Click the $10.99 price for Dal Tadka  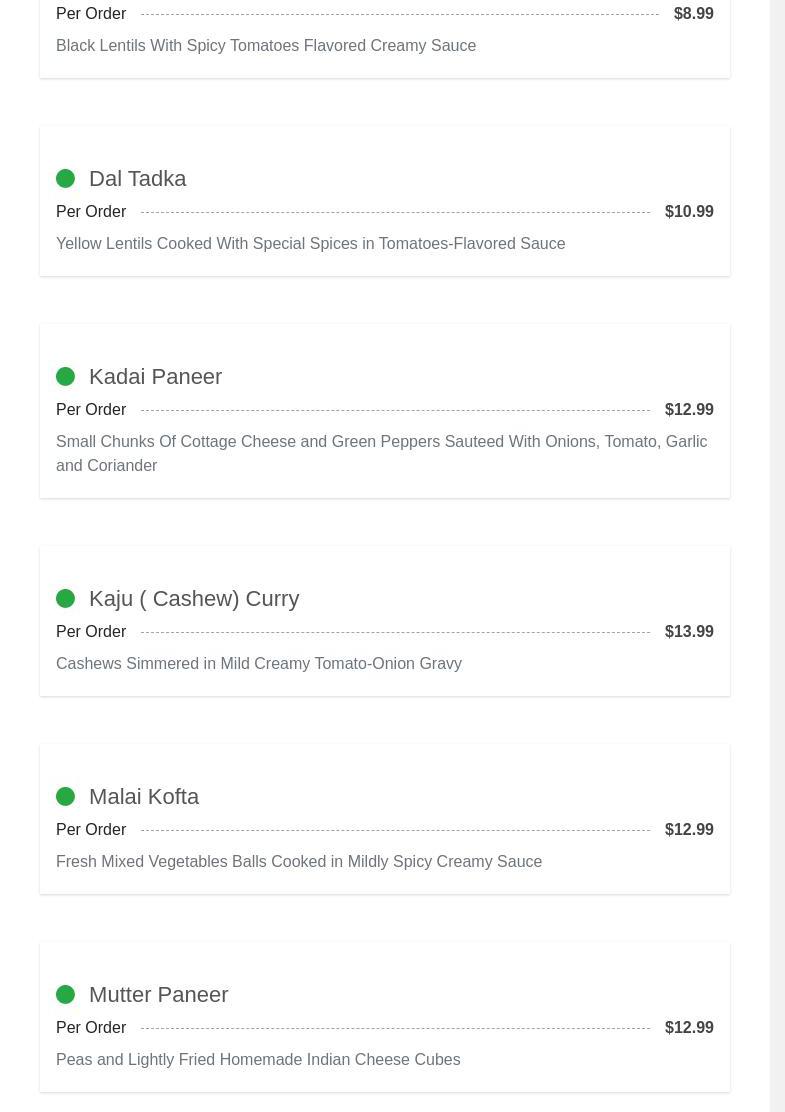[689, 211]
